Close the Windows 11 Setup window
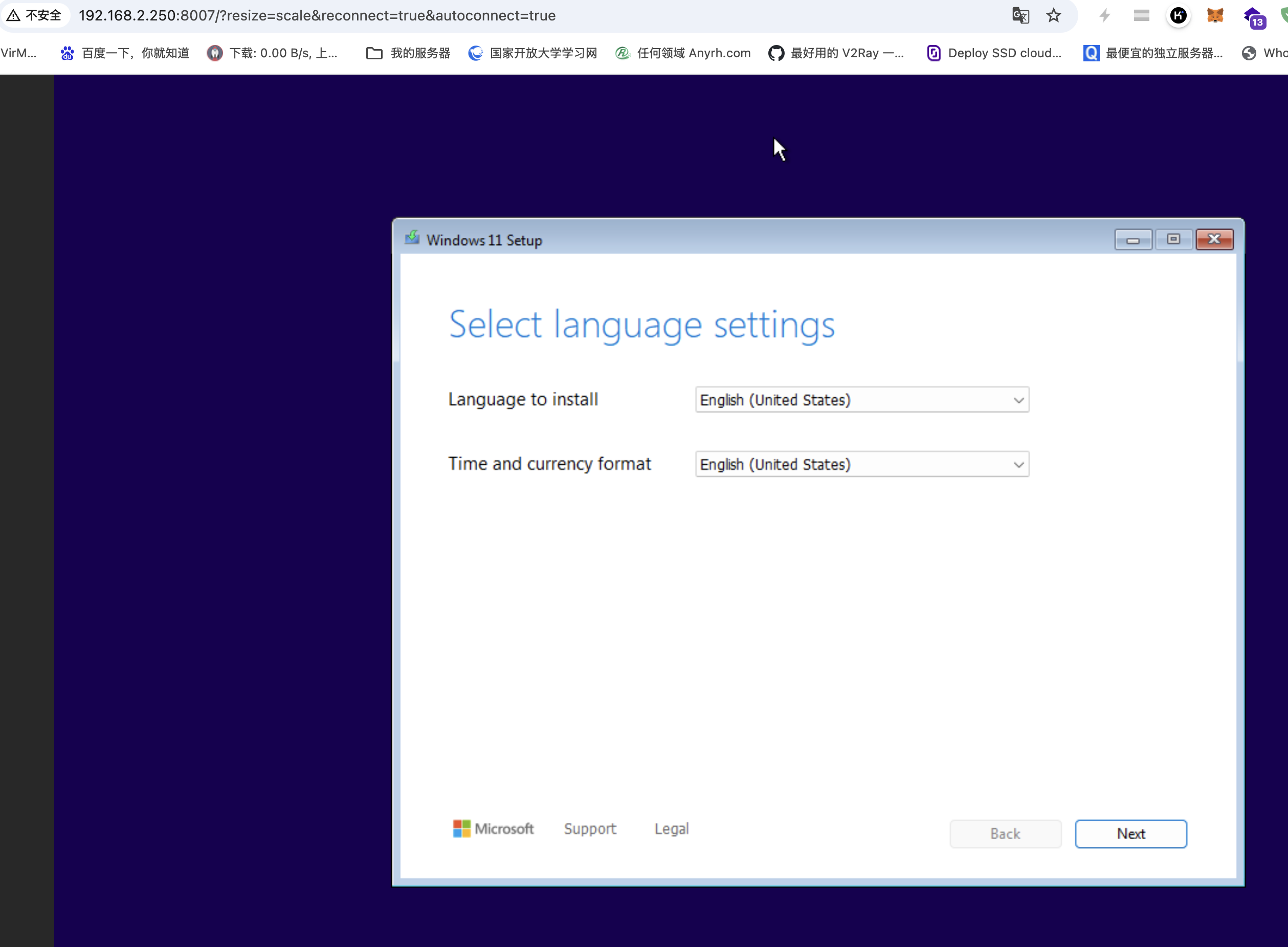 (1214, 239)
